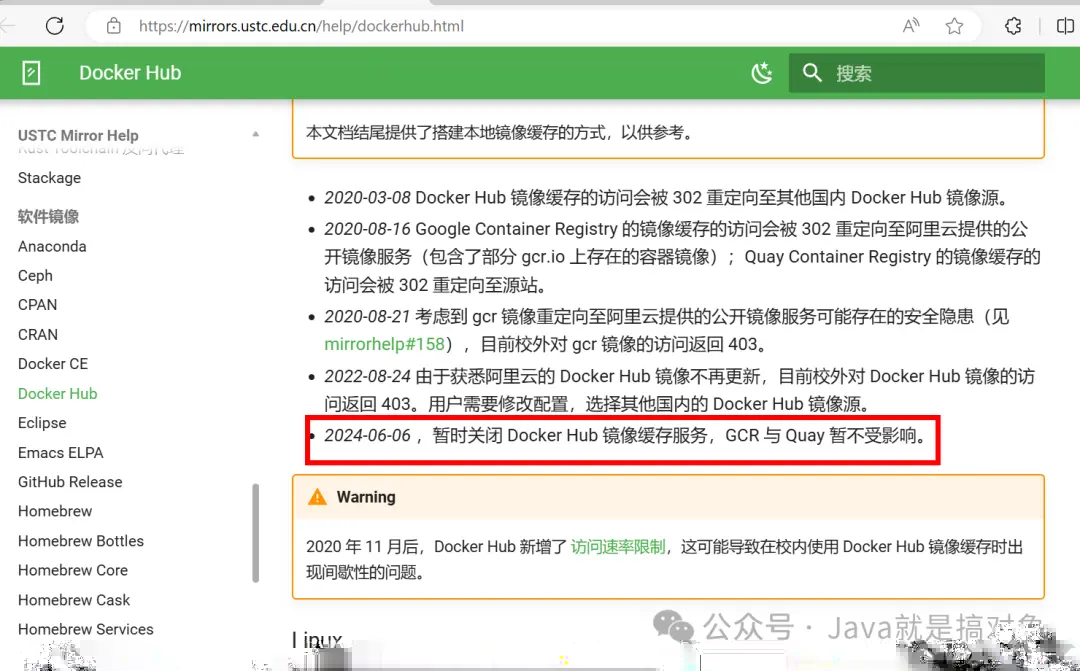
Task: Open the Homebrew Services sidebar link
Action: 85,629
